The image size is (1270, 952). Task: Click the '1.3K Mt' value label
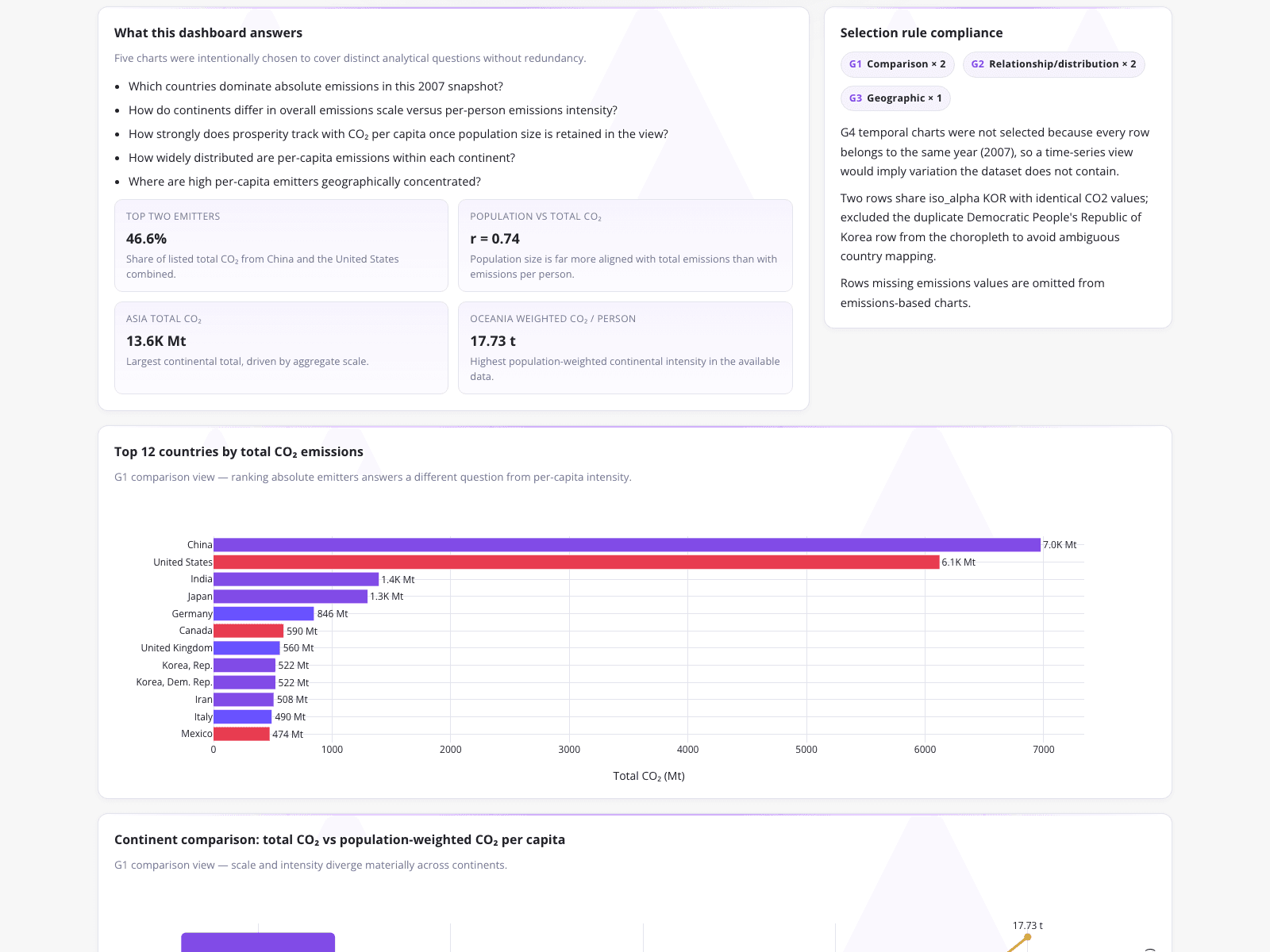(x=387, y=597)
